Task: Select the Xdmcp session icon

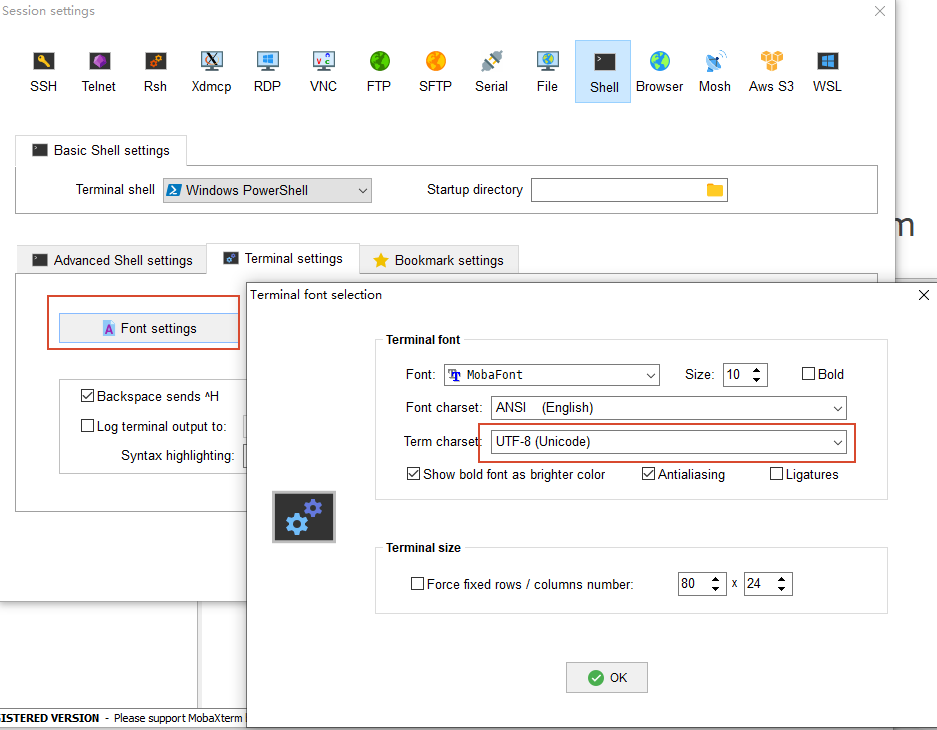Action: (x=212, y=72)
